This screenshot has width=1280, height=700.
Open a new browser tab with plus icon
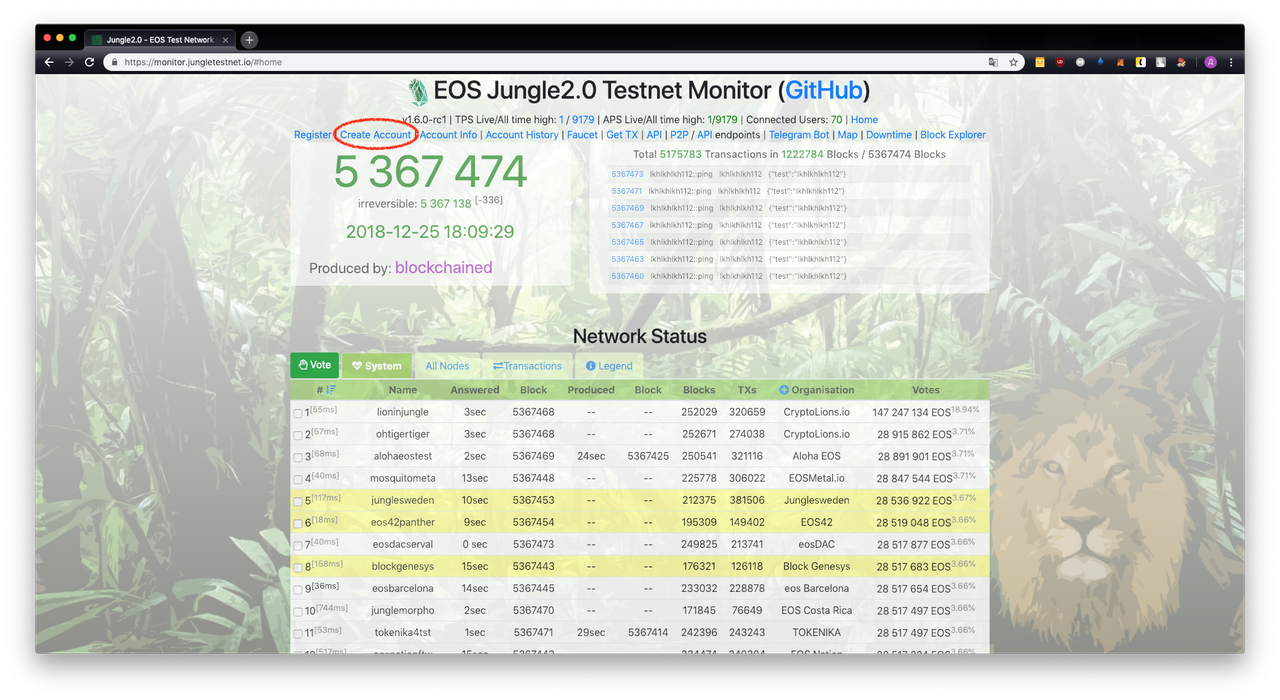[249, 40]
